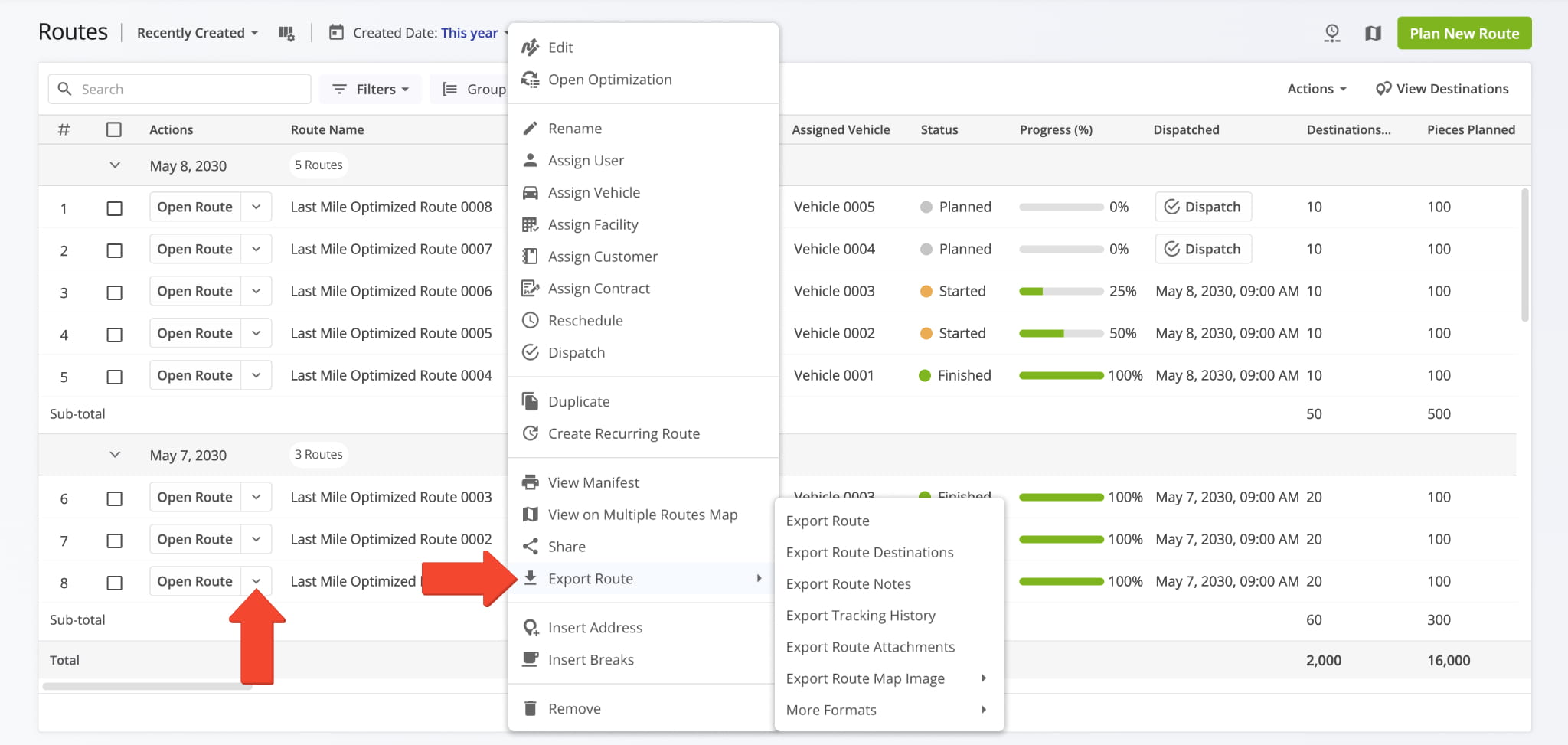Screen dimensions: 1568x745
Task: Click the Remove trash icon in context menu
Action: [530, 708]
